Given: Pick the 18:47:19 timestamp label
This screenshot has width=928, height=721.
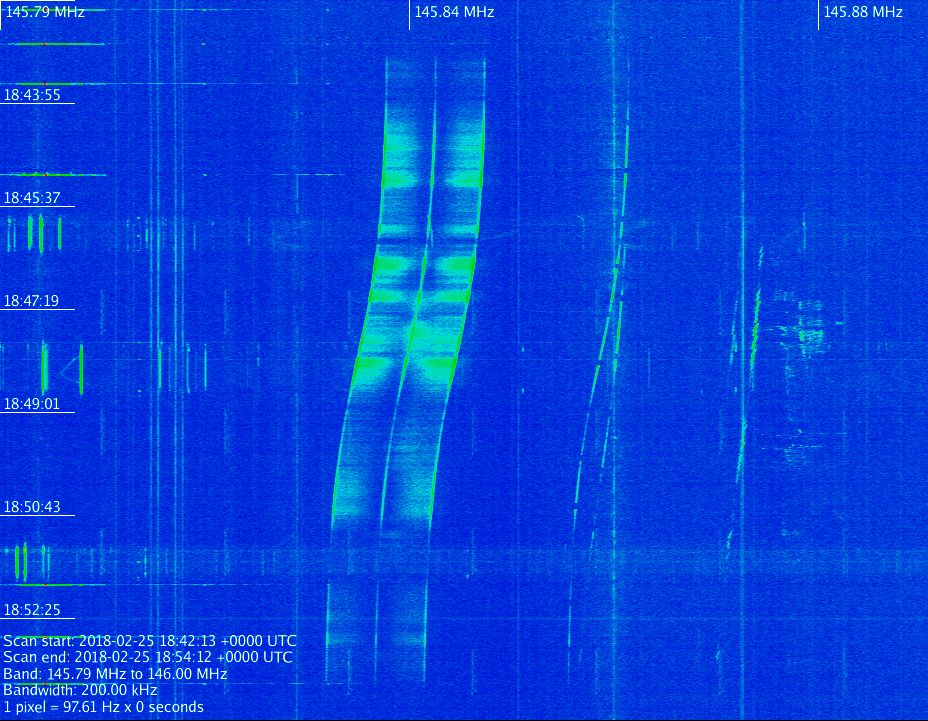Looking at the screenshot, I should 32,301.
